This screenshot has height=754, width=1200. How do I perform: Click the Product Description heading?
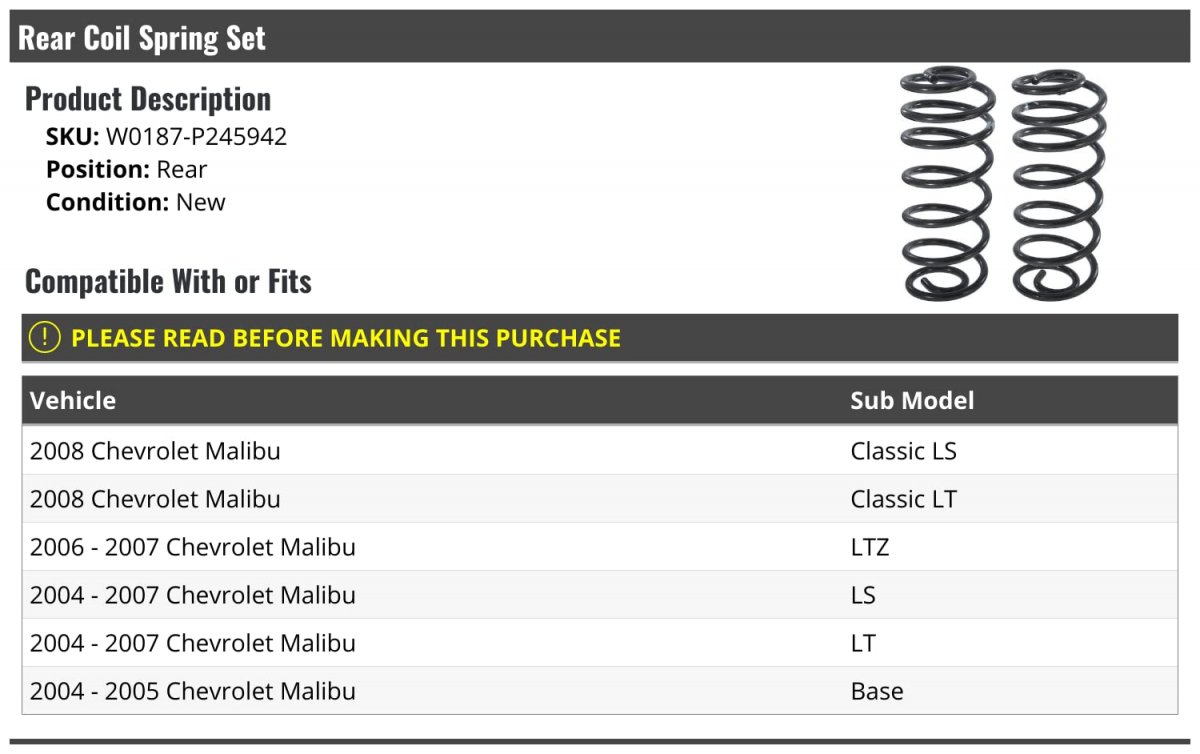pyautogui.click(x=148, y=98)
